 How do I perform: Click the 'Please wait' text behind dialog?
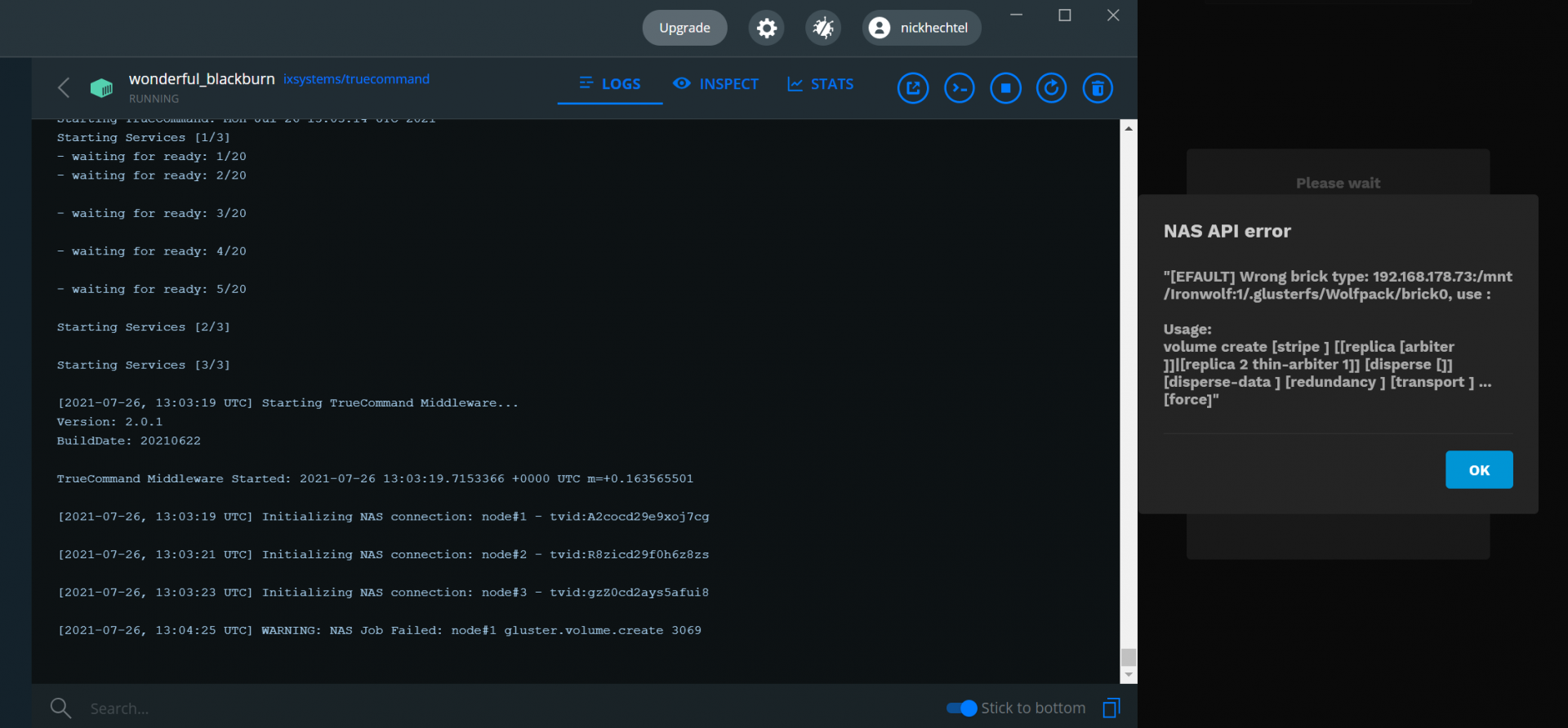coord(1338,184)
